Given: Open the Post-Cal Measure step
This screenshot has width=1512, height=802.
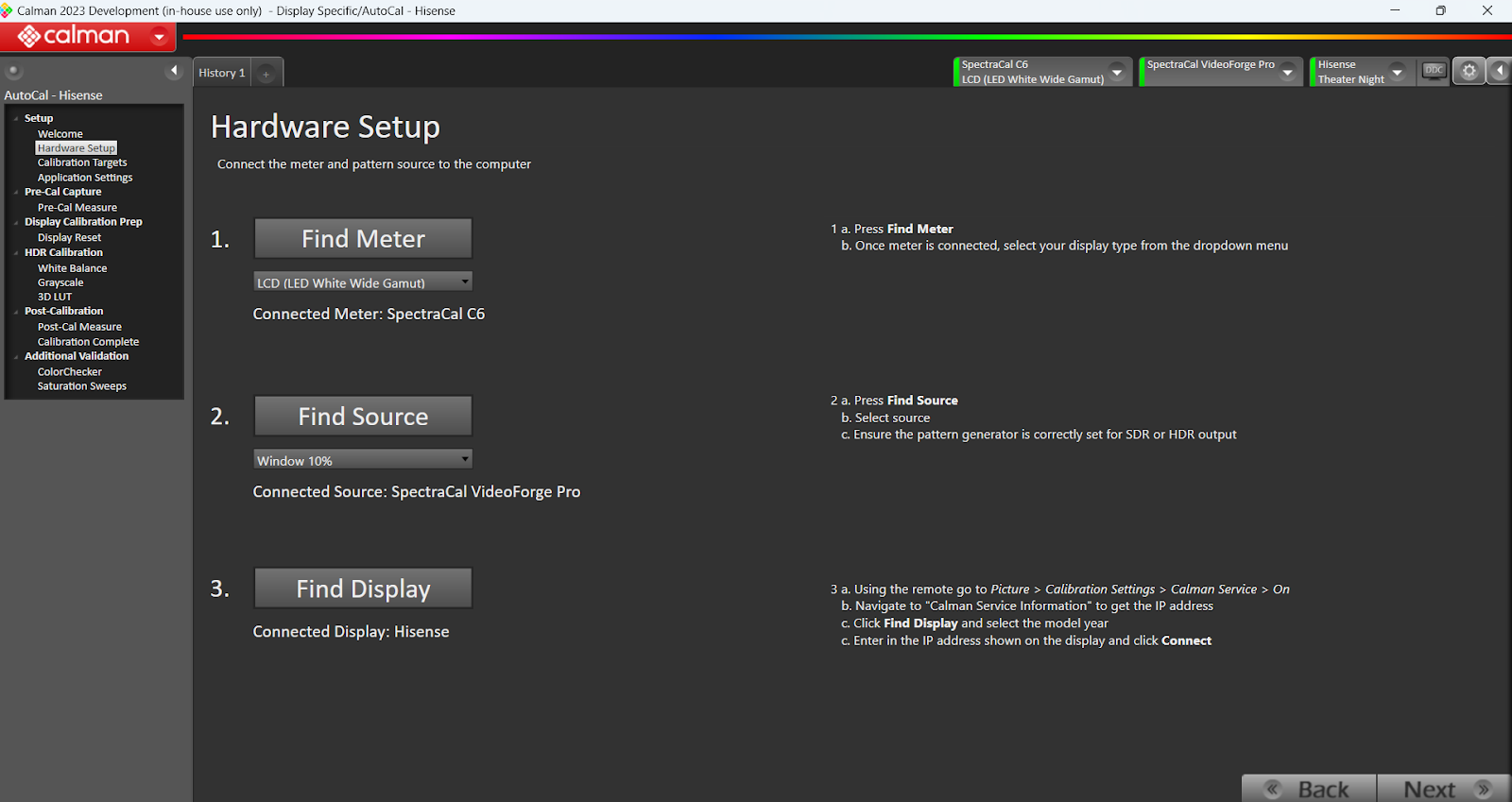Looking at the screenshot, I should point(79,327).
